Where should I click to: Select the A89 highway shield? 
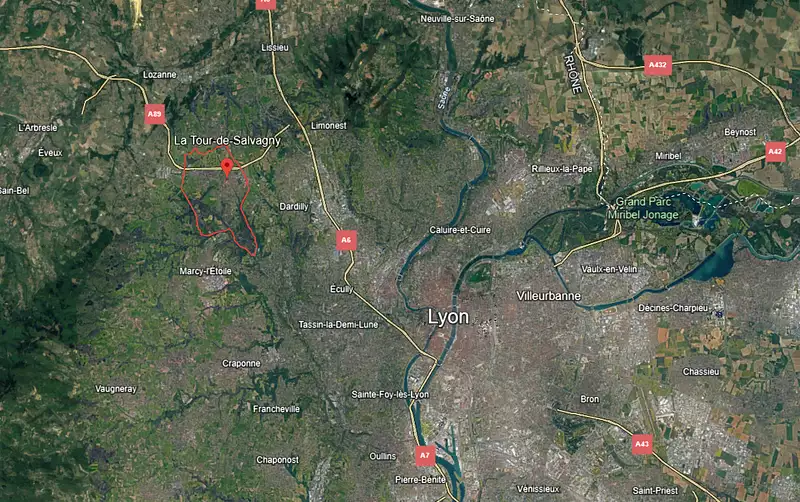pos(155,114)
